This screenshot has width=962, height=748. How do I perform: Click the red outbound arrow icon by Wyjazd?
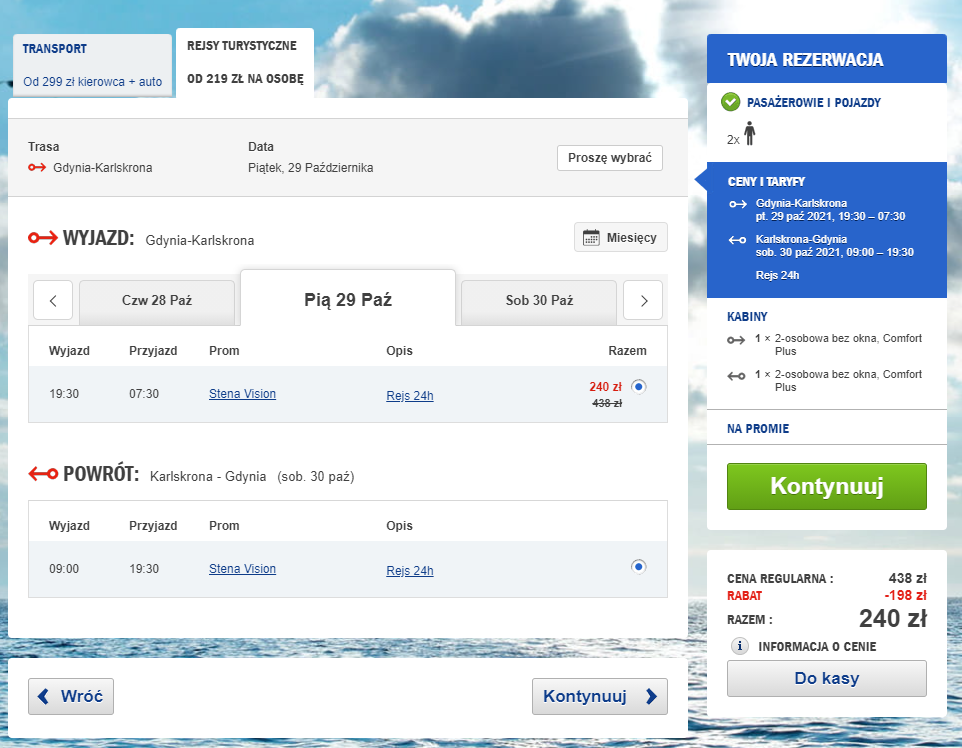pos(42,238)
